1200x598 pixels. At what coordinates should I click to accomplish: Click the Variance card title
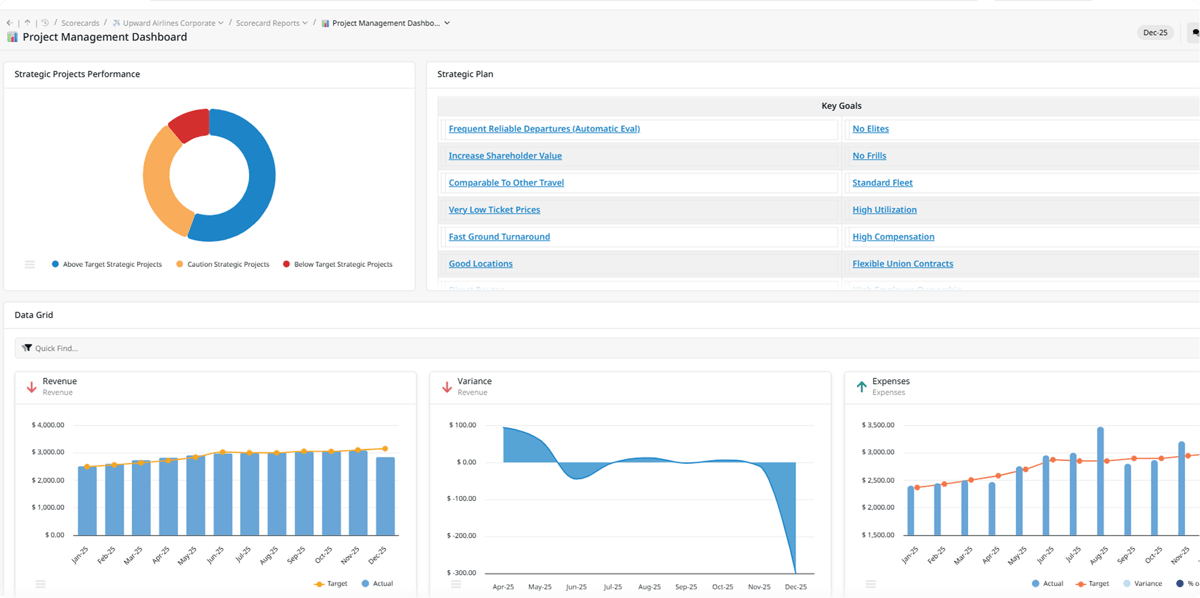(x=474, y=381)
